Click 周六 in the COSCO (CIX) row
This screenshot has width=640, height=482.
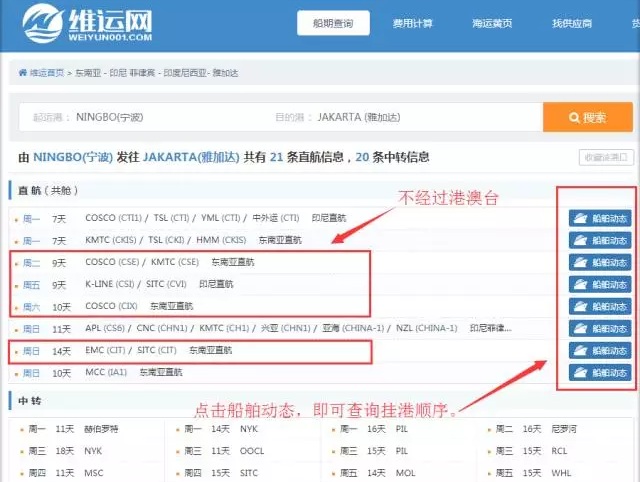[31, 307]
